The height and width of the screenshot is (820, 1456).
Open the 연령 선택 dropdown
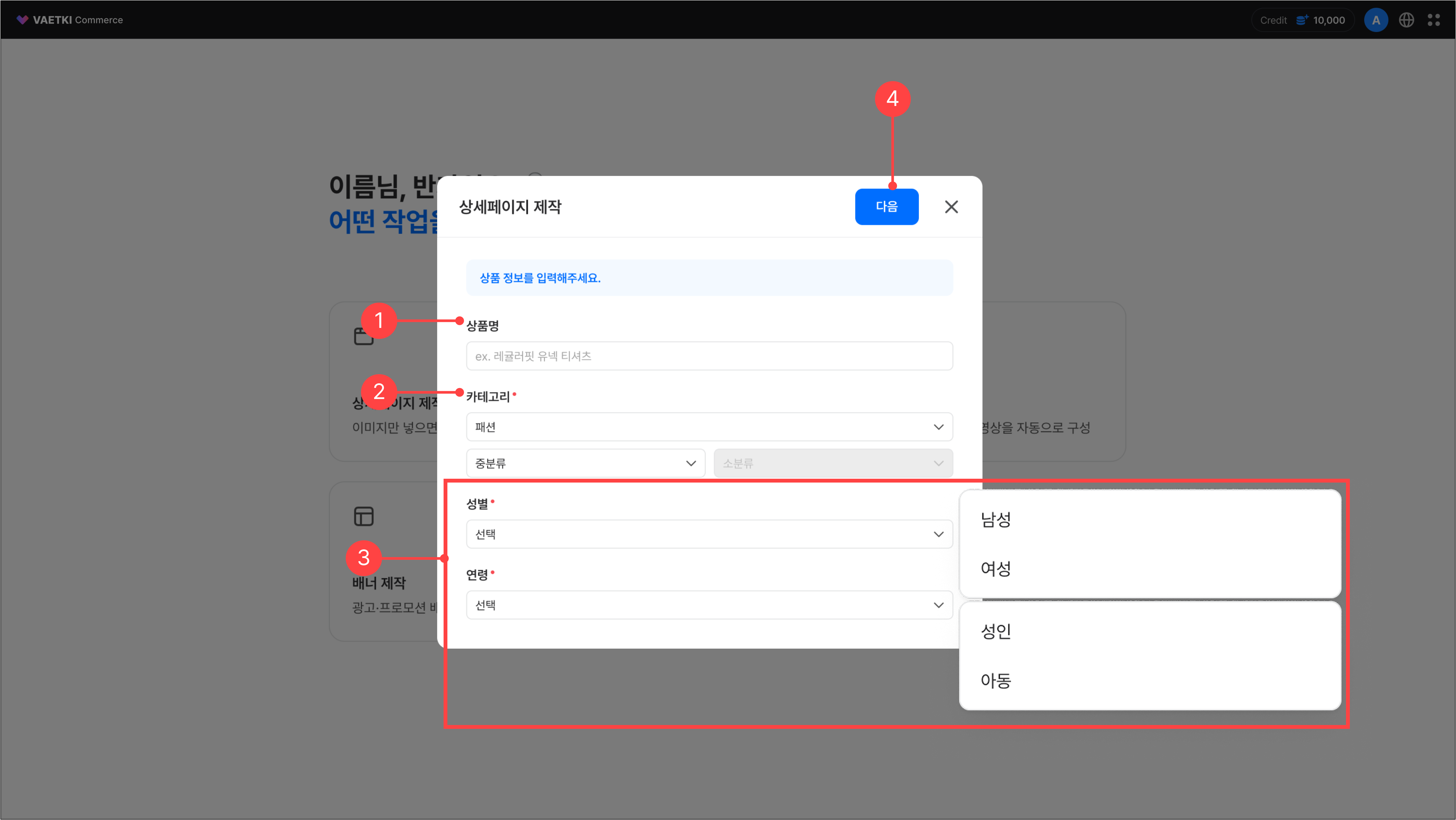coord(709,605)
